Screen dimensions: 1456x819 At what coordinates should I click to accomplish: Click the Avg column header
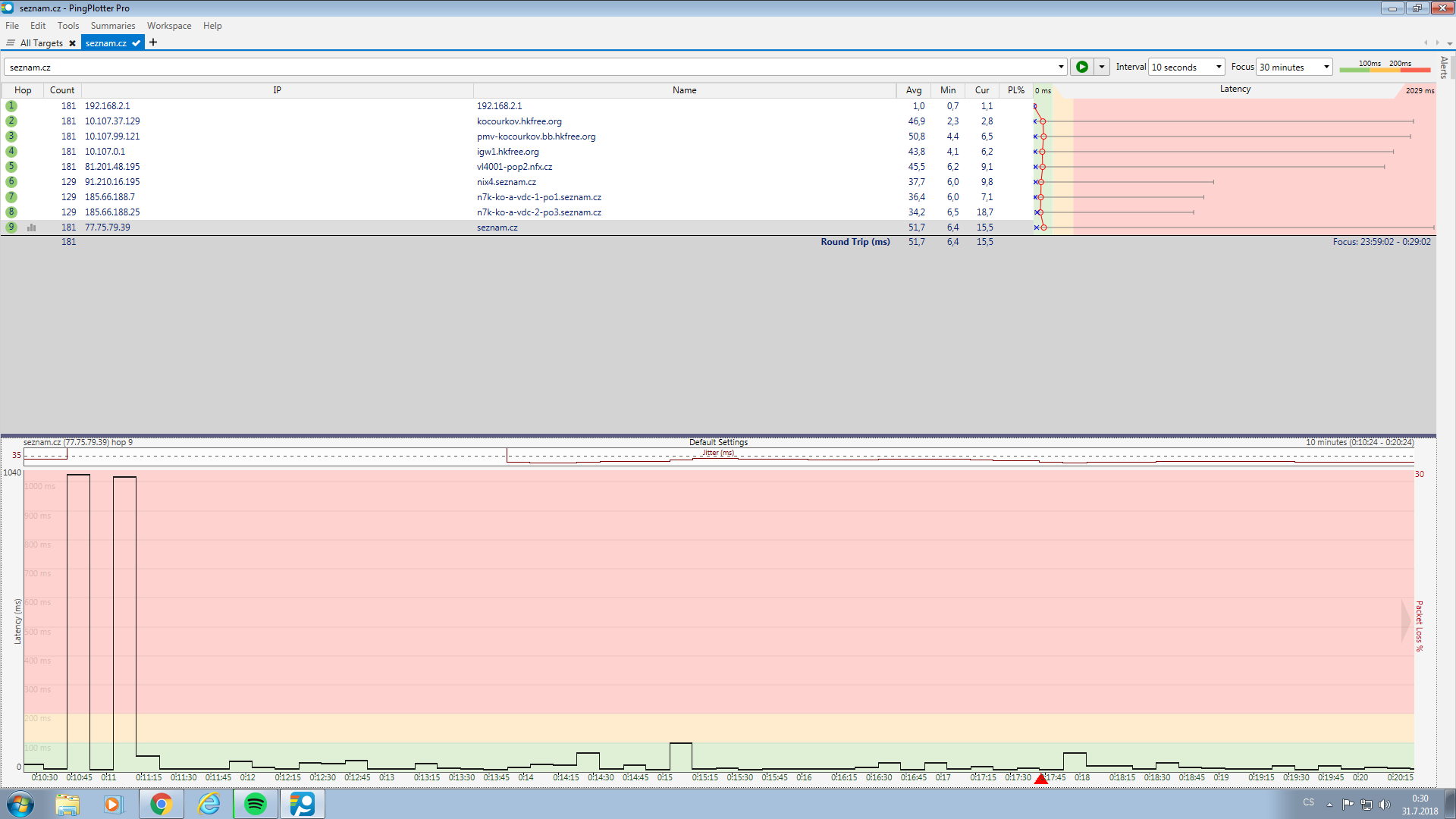(x=914, y=90)
